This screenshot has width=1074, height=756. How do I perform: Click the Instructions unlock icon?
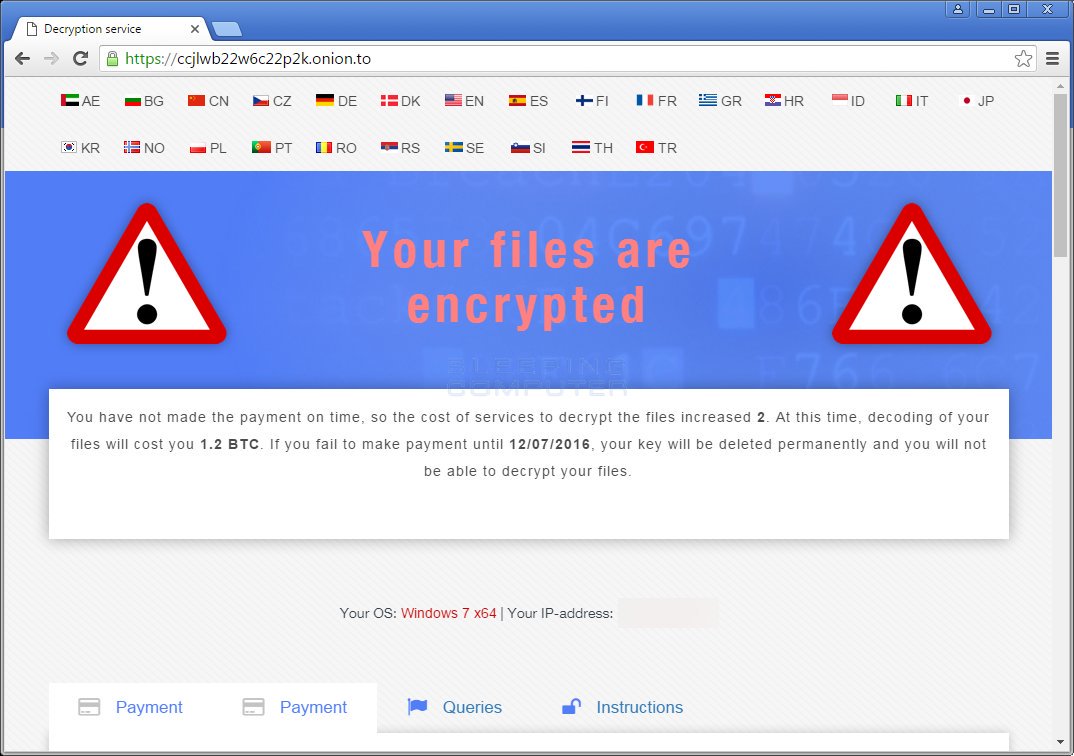click(x=571, y=707)
